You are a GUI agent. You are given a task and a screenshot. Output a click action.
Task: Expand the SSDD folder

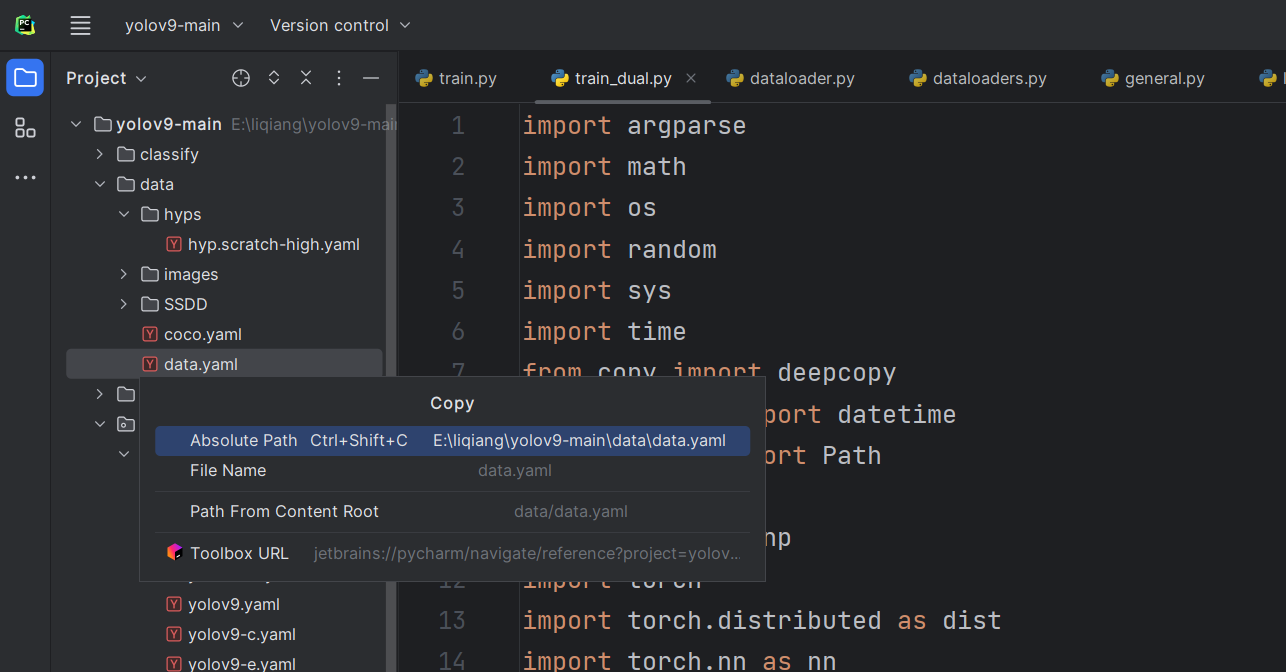124,304
